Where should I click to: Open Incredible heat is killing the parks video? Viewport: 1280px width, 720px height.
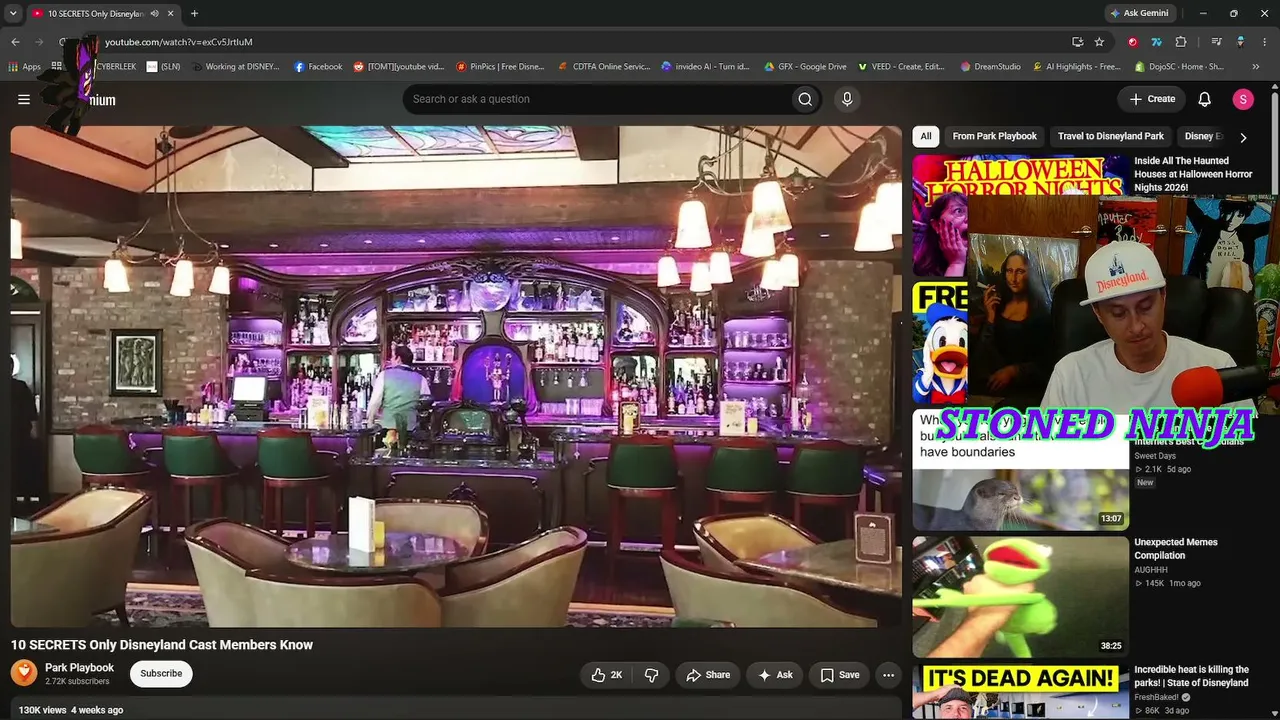pos(1191,676)
